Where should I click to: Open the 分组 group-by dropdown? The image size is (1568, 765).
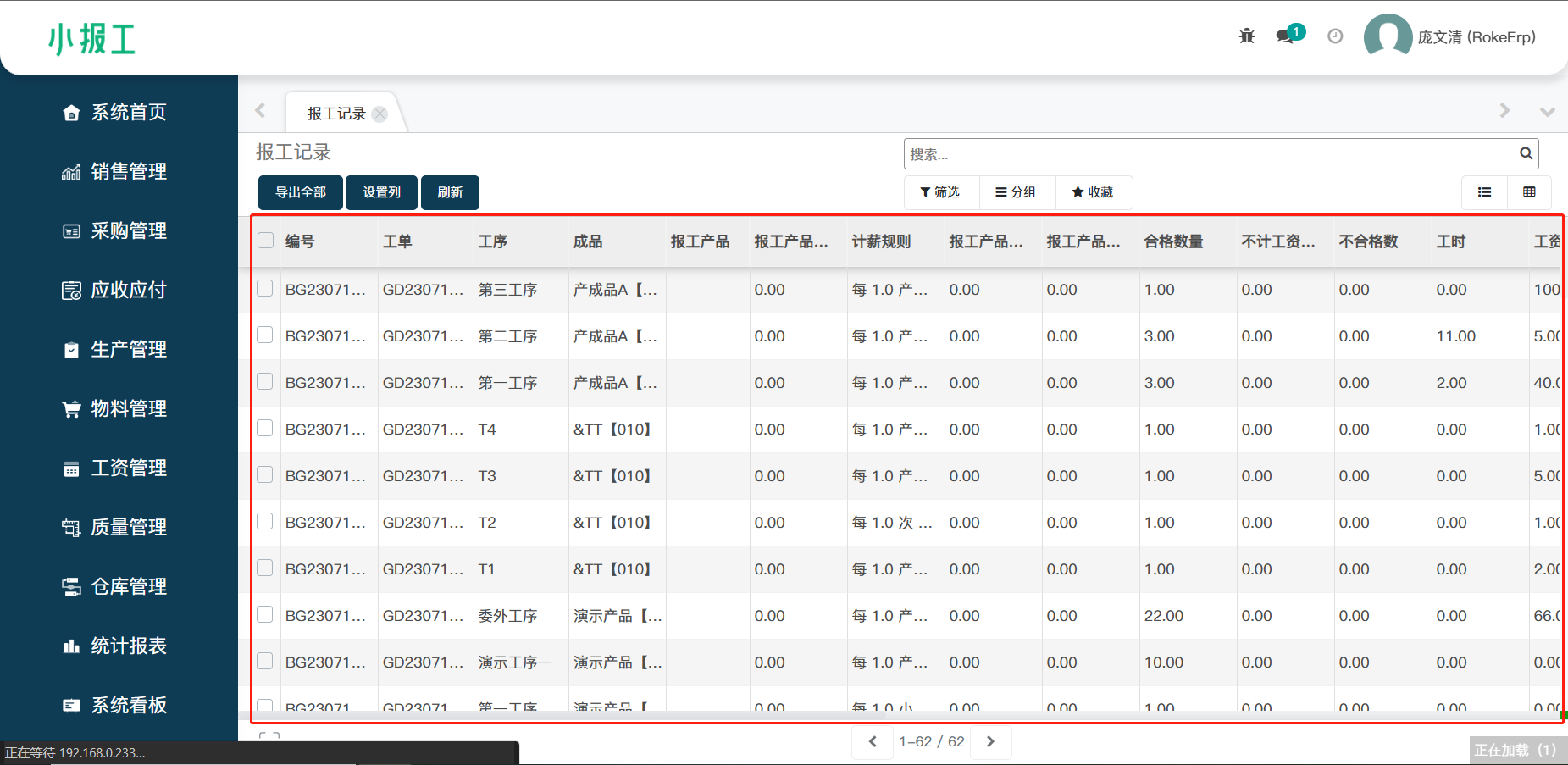1016,192
